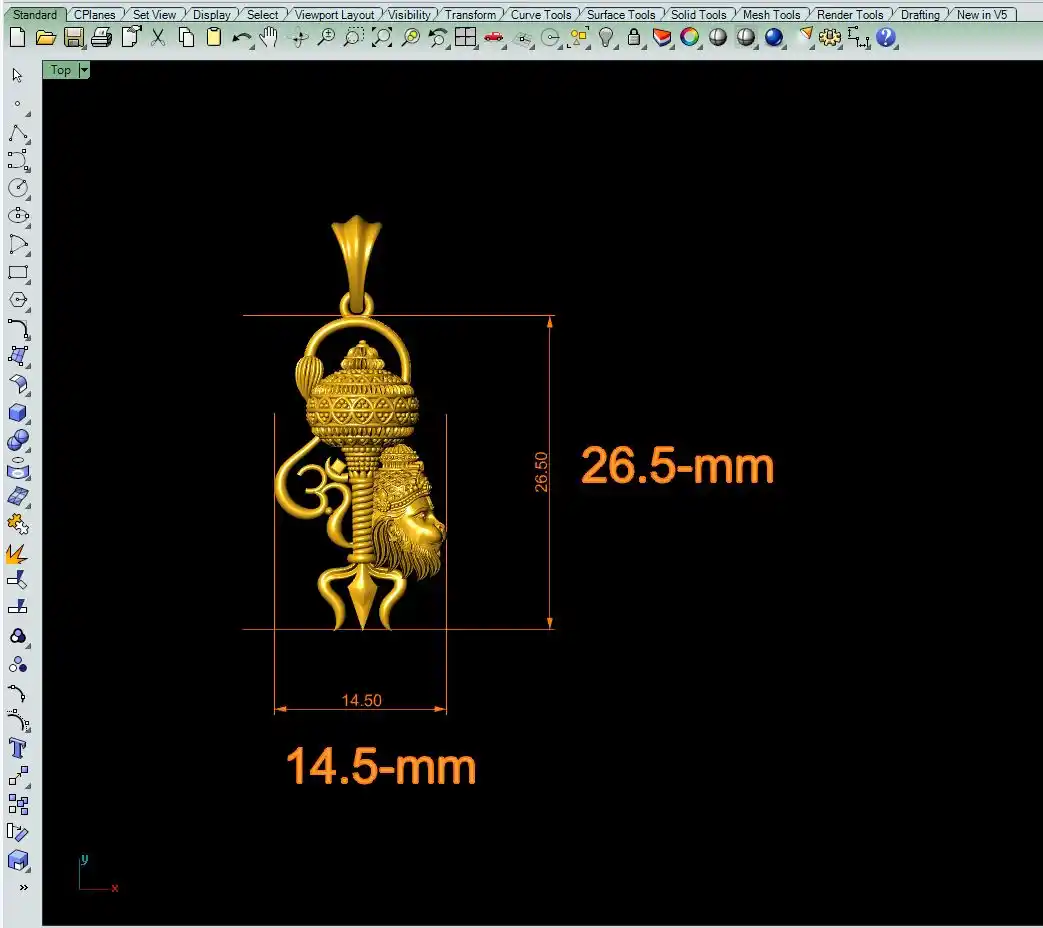
Task: Open the Mesh Tools tab
Action: point(771,15)
